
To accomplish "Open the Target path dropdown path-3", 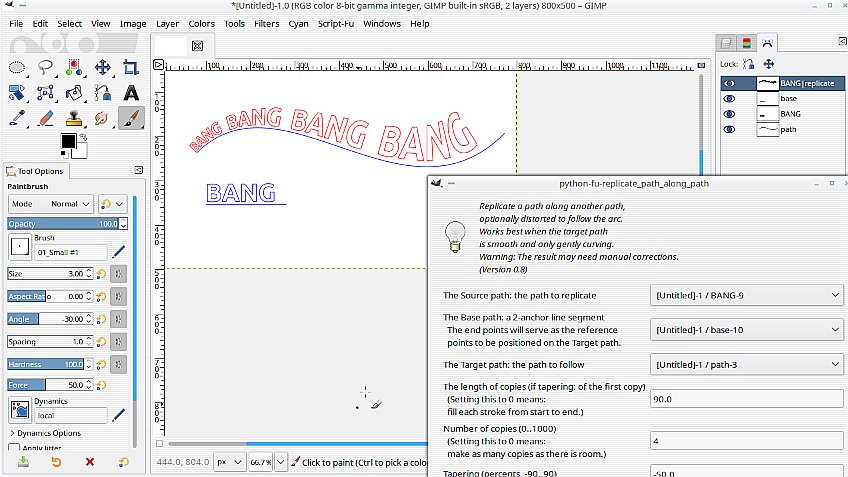I will coord(746,365).
